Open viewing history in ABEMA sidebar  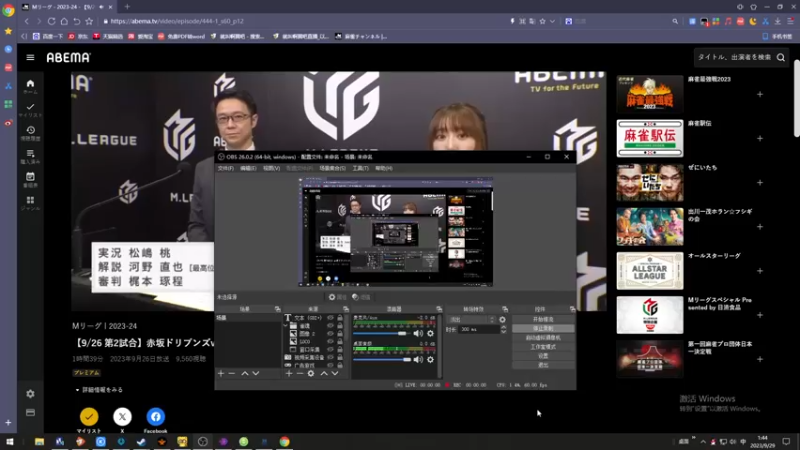pos(30,133)
